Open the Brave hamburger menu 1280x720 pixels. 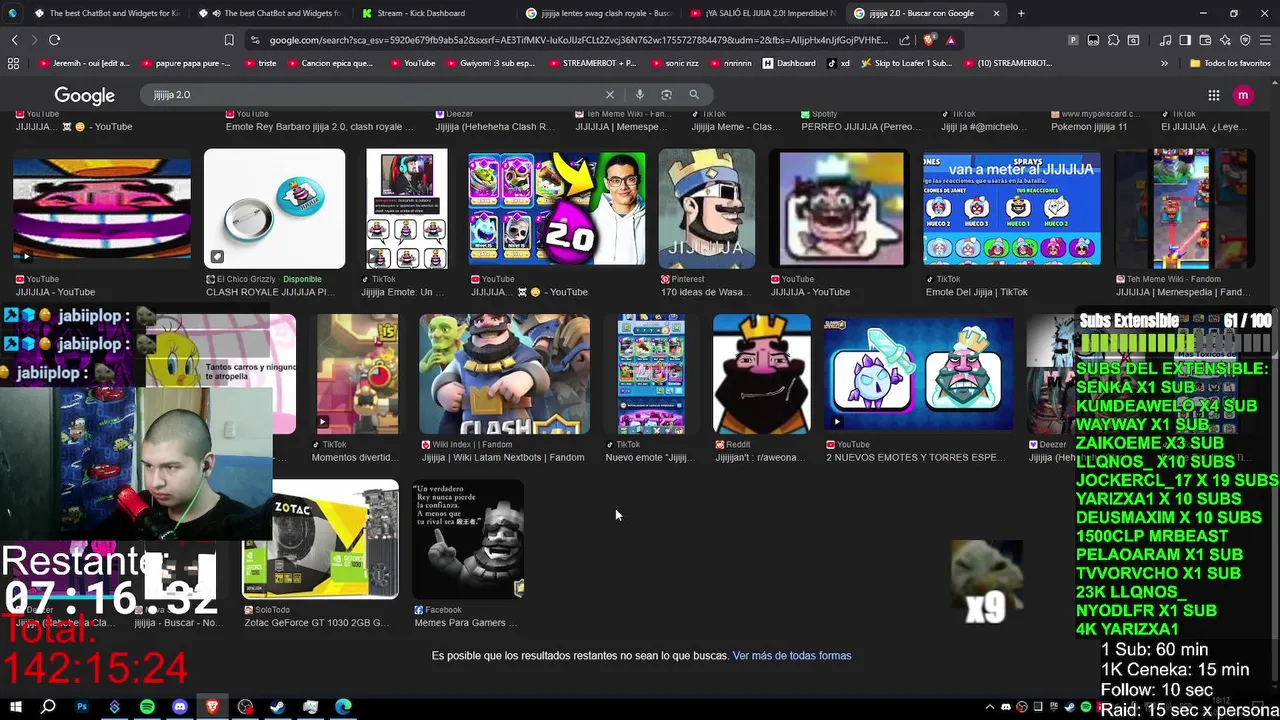[1265, 40]
